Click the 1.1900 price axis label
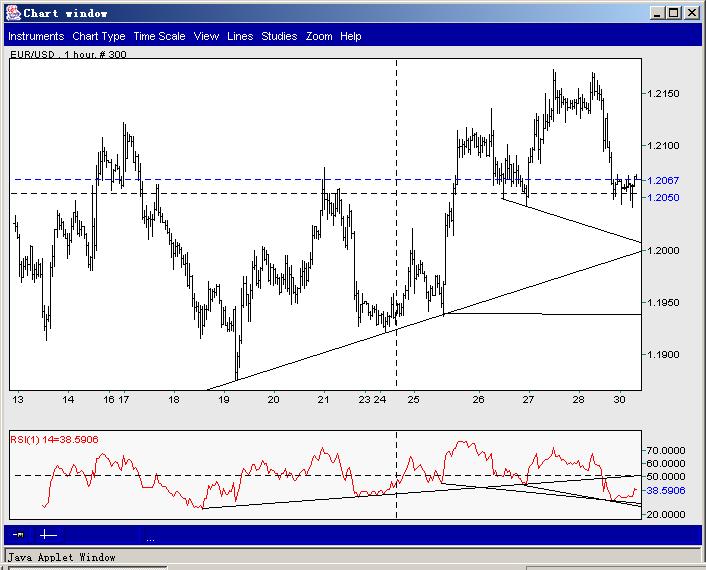Screen dimensions: 706x570 663,355
